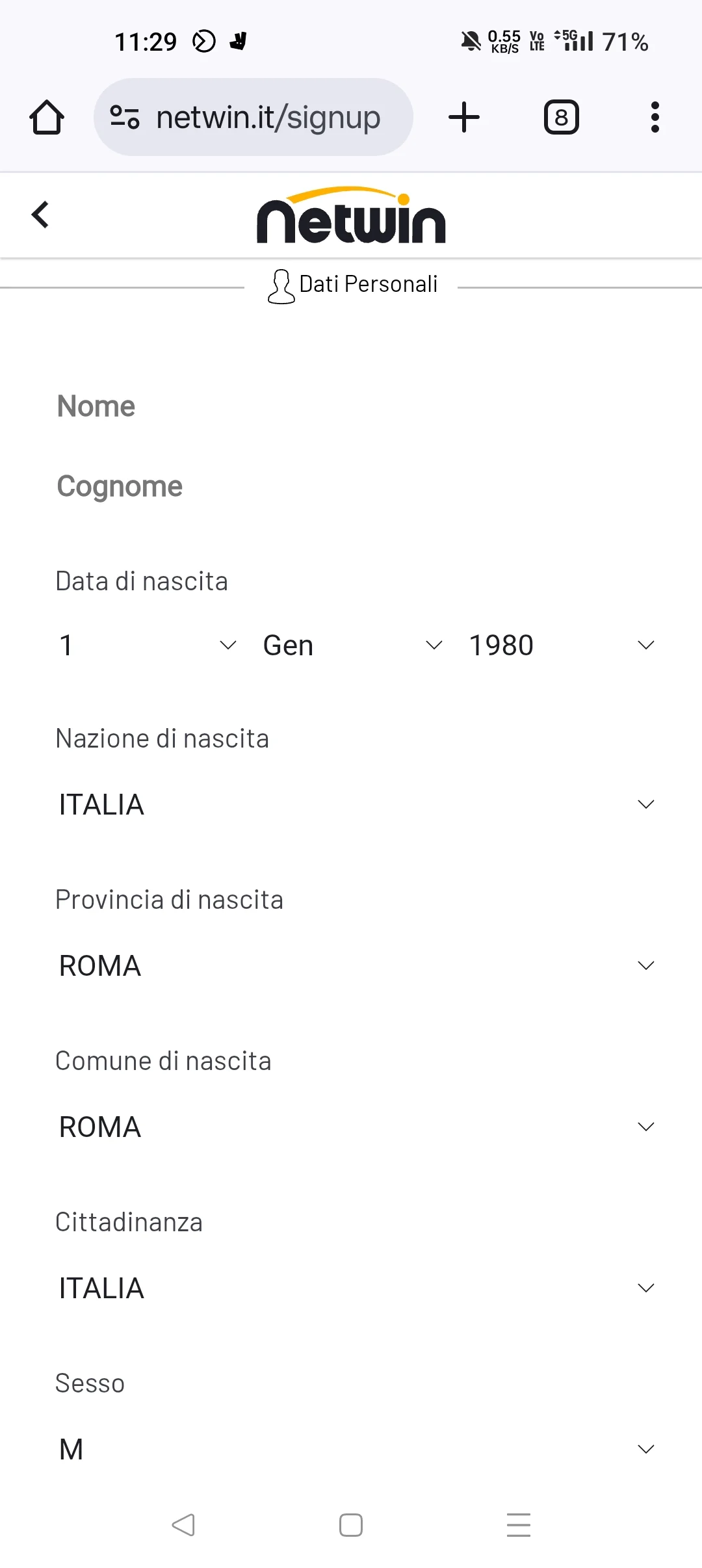The width and height of the screenshot is (702, 1568).
Task: Expand the Cittadinanza dropdown
Action: [x=356, y=1288]
